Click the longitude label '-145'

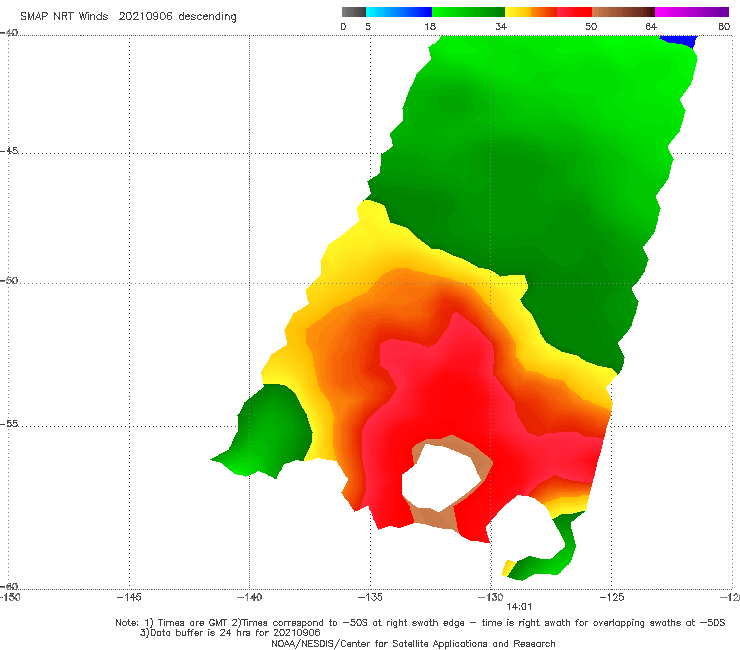[x=129, y=597]
